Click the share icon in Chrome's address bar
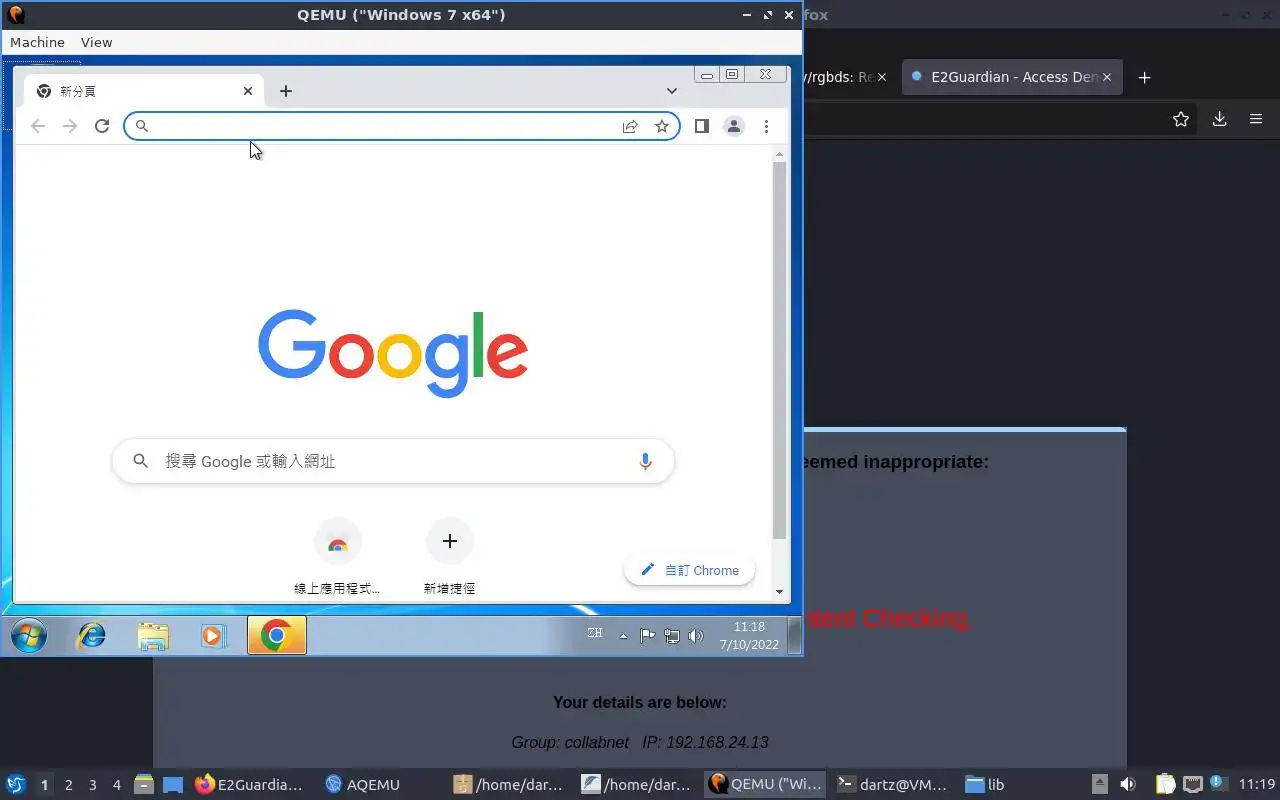This screenshot has width=1280, height=800. [x=630, y=126]
